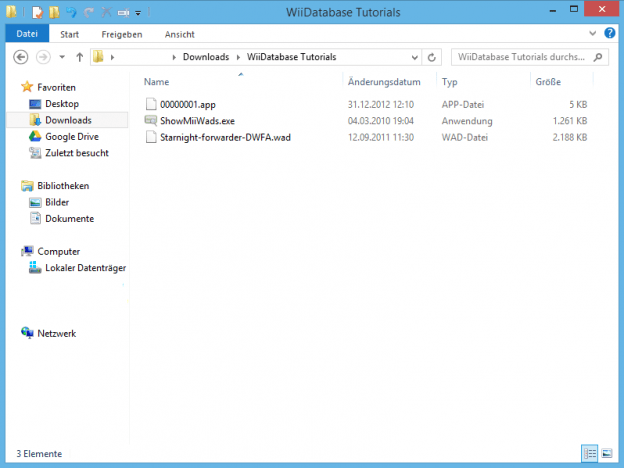624x468 pixels.
Task: Select Starnight-forwarder-DWFA.wad file
Action: pyautogui.click(x=225, y=137)
